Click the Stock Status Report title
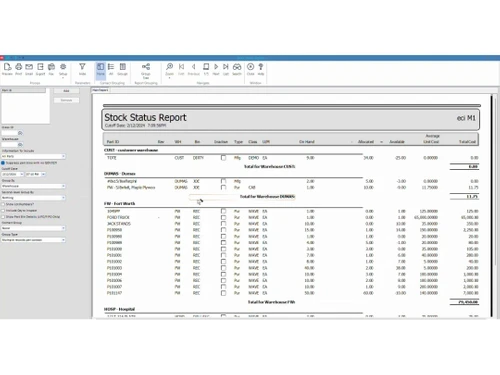Screen dimensions: 500x375 [145, 117]
